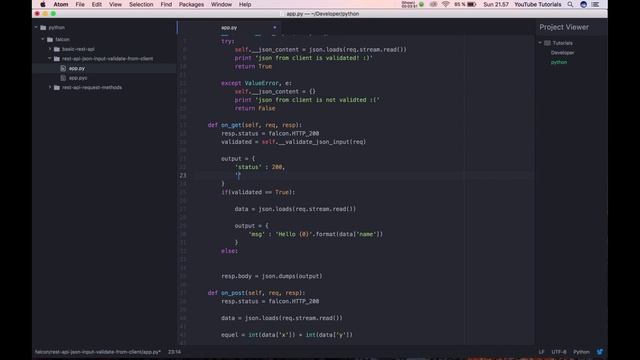Screen dimensions: 640x360
Task: Open the Find menu
Action: click(166, 4)
